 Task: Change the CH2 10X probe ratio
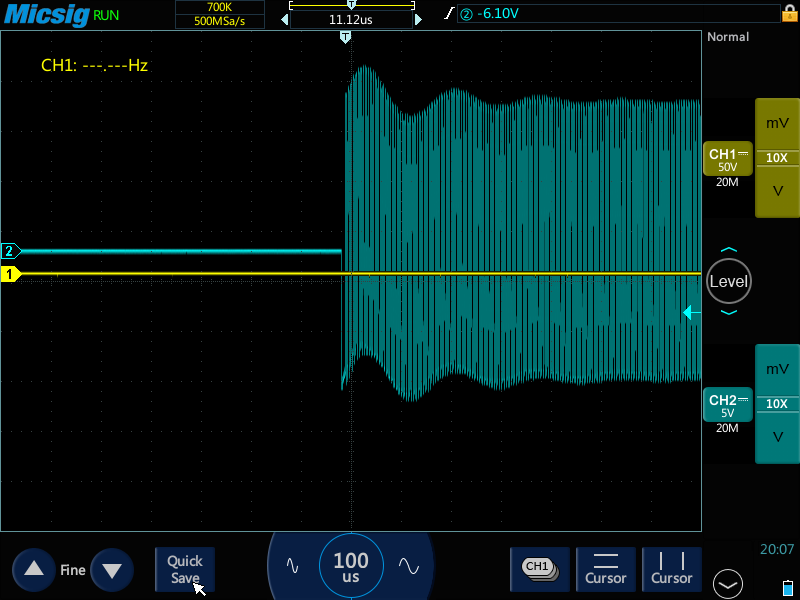[777, 404]
